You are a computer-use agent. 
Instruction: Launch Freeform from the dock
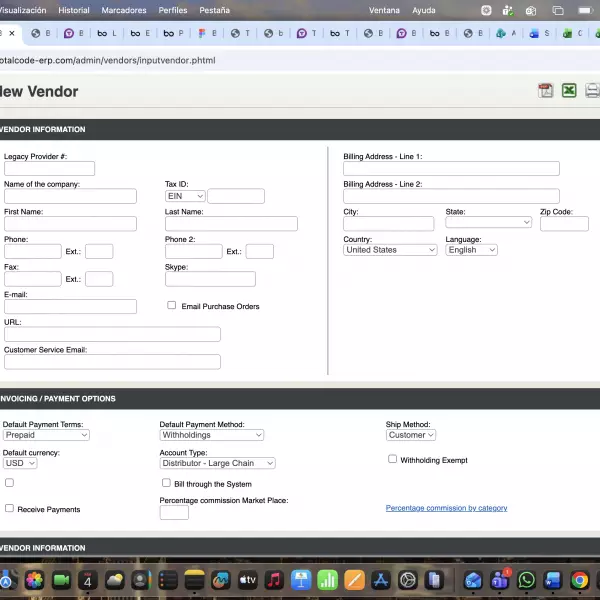(x=221, y=580)
